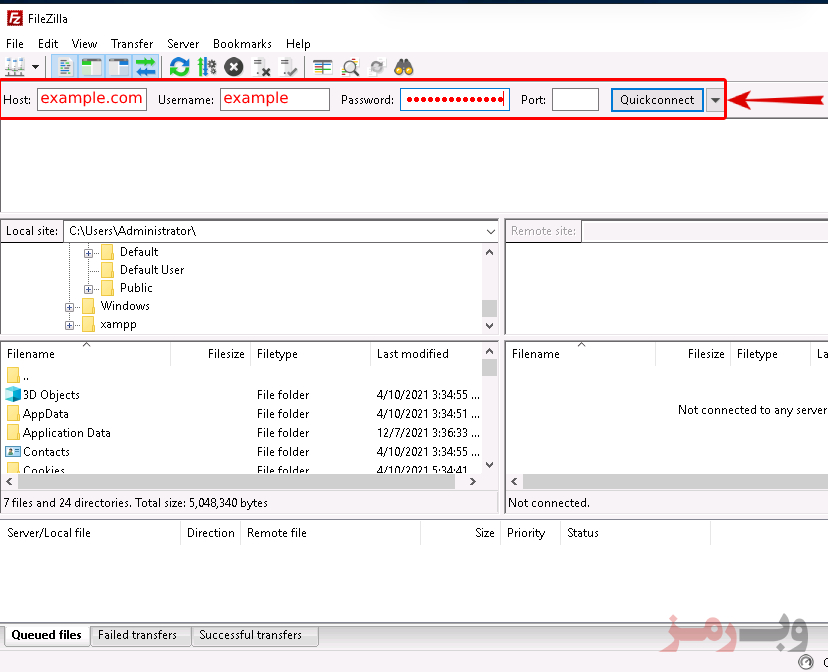Click the Priority queue column header
The width and height of the screenshot is (828, 672).
click(530, 533)
